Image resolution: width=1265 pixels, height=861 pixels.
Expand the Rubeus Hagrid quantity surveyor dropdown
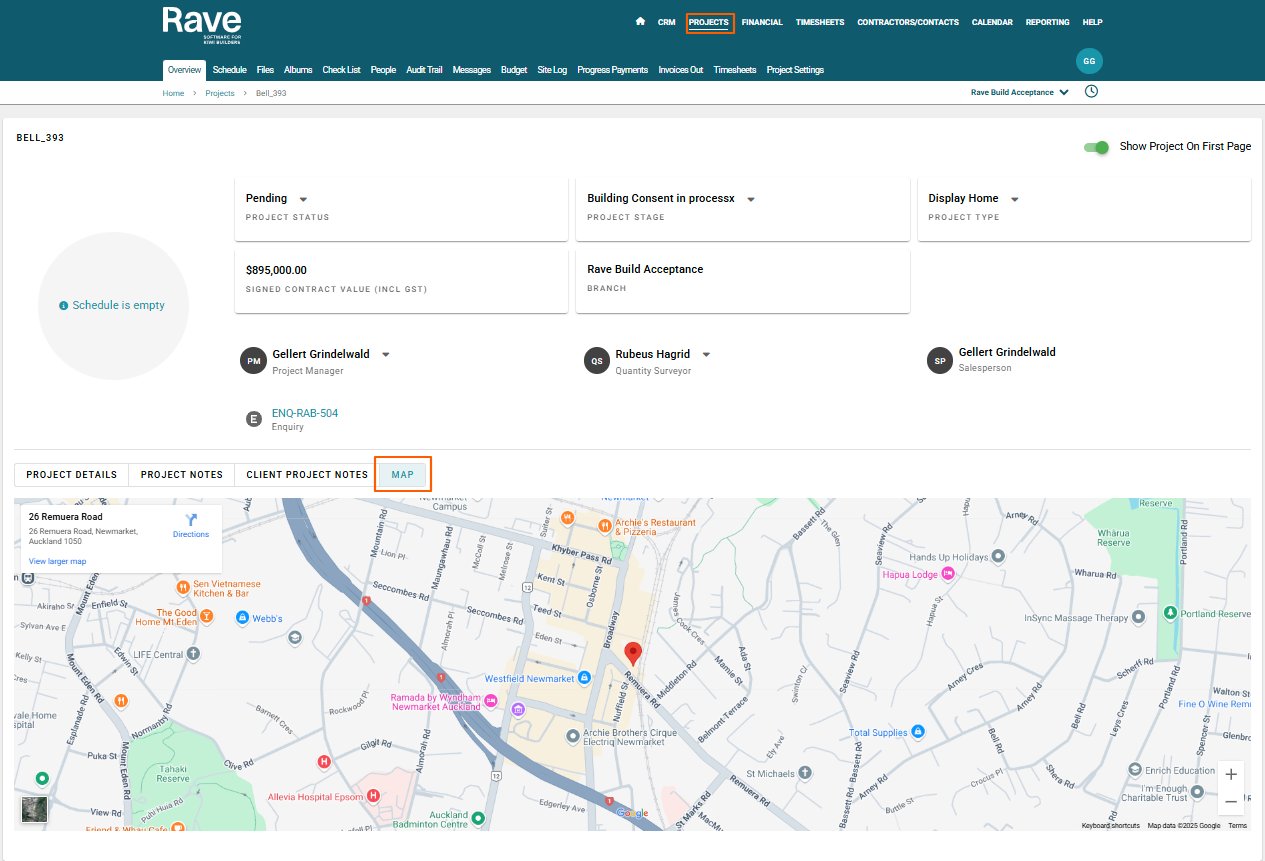click(706, 354)
